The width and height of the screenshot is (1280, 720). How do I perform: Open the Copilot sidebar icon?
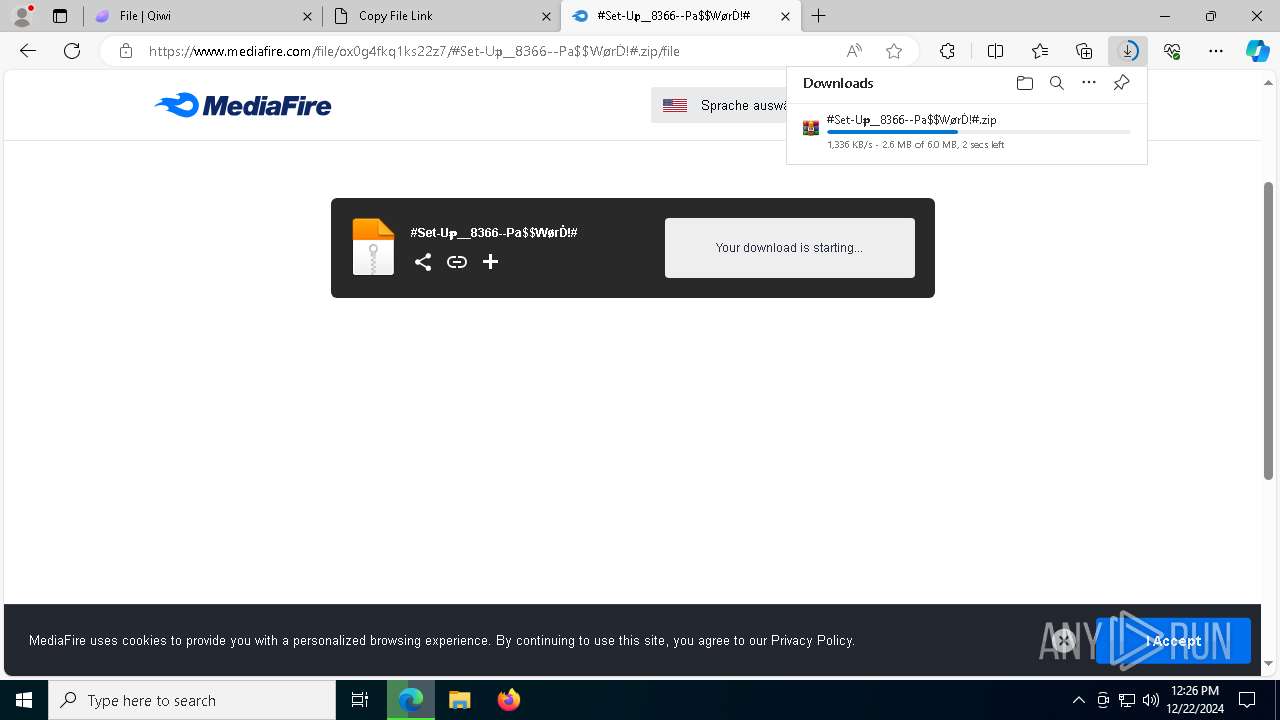click(x=1257, y=51)
